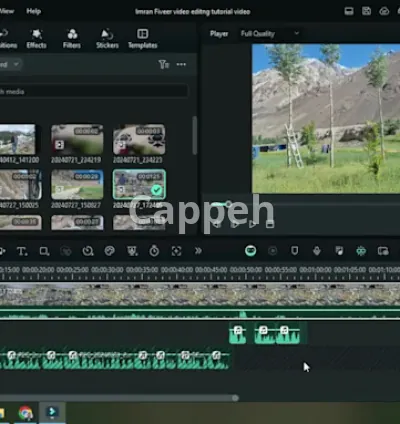Select the video clip's green audio waveform strip
Screen dimensions: 400x424
pyautogui.click(x=200, y=314)
